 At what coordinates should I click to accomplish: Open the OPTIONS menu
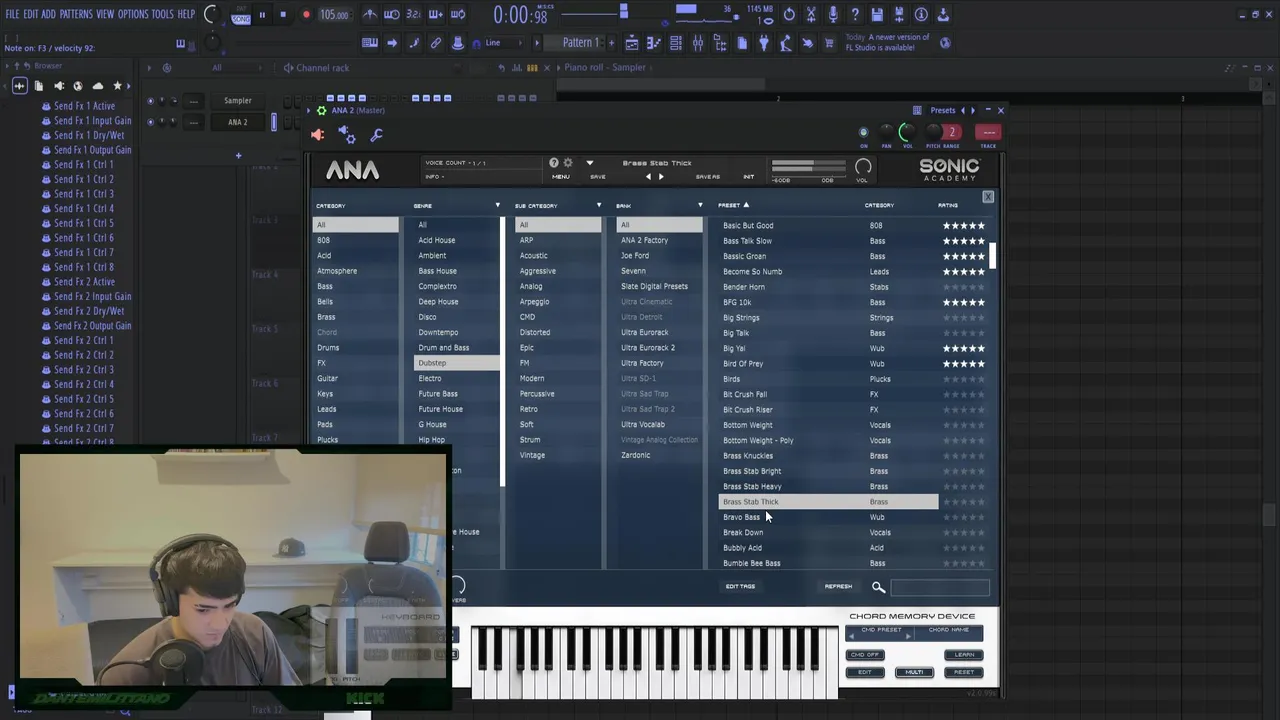click(133, 14)
